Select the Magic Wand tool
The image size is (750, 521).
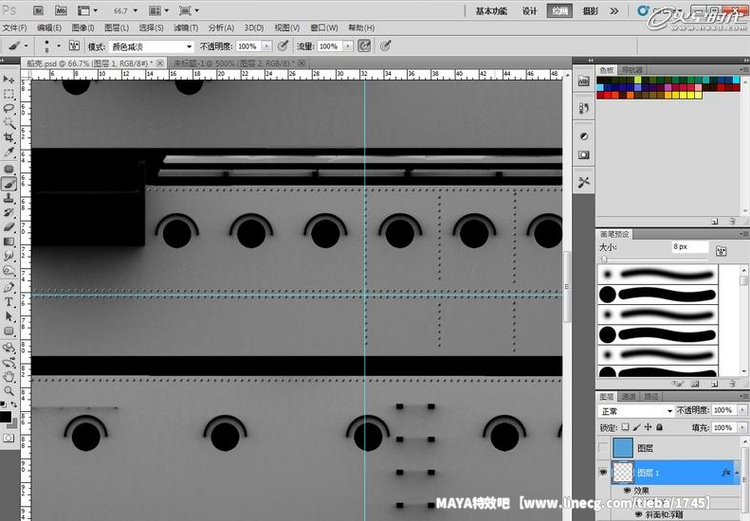pos(9,123)
